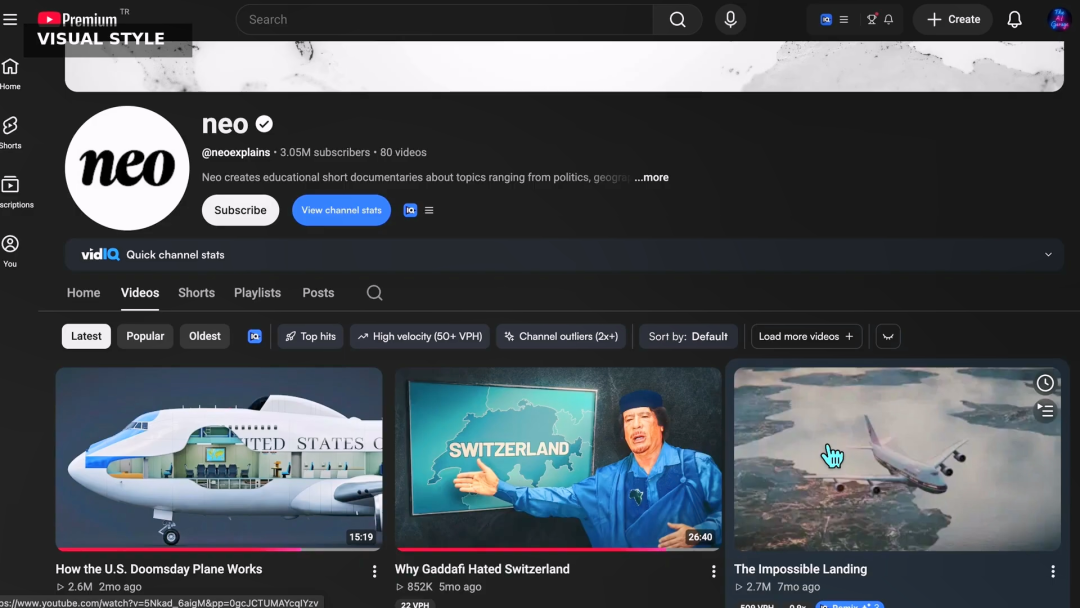Click vidIQ icon in filter row

(255, 337)
